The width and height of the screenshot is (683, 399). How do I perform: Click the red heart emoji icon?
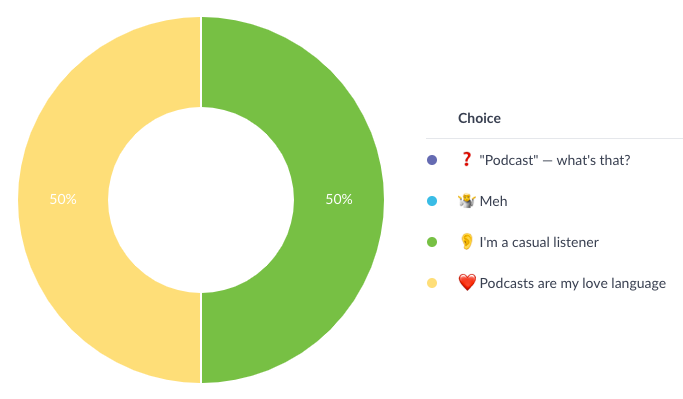pyautogui.click(x=467, y=283)
